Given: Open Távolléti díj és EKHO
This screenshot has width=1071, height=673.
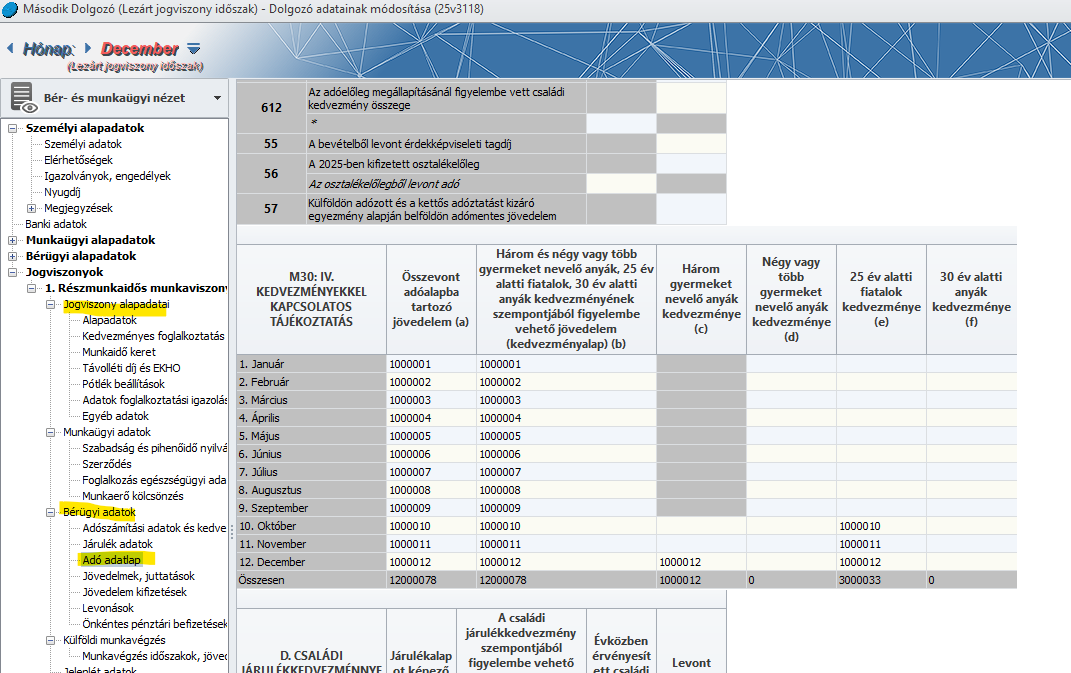Looking at the screenshot, I should pos(131,368).
